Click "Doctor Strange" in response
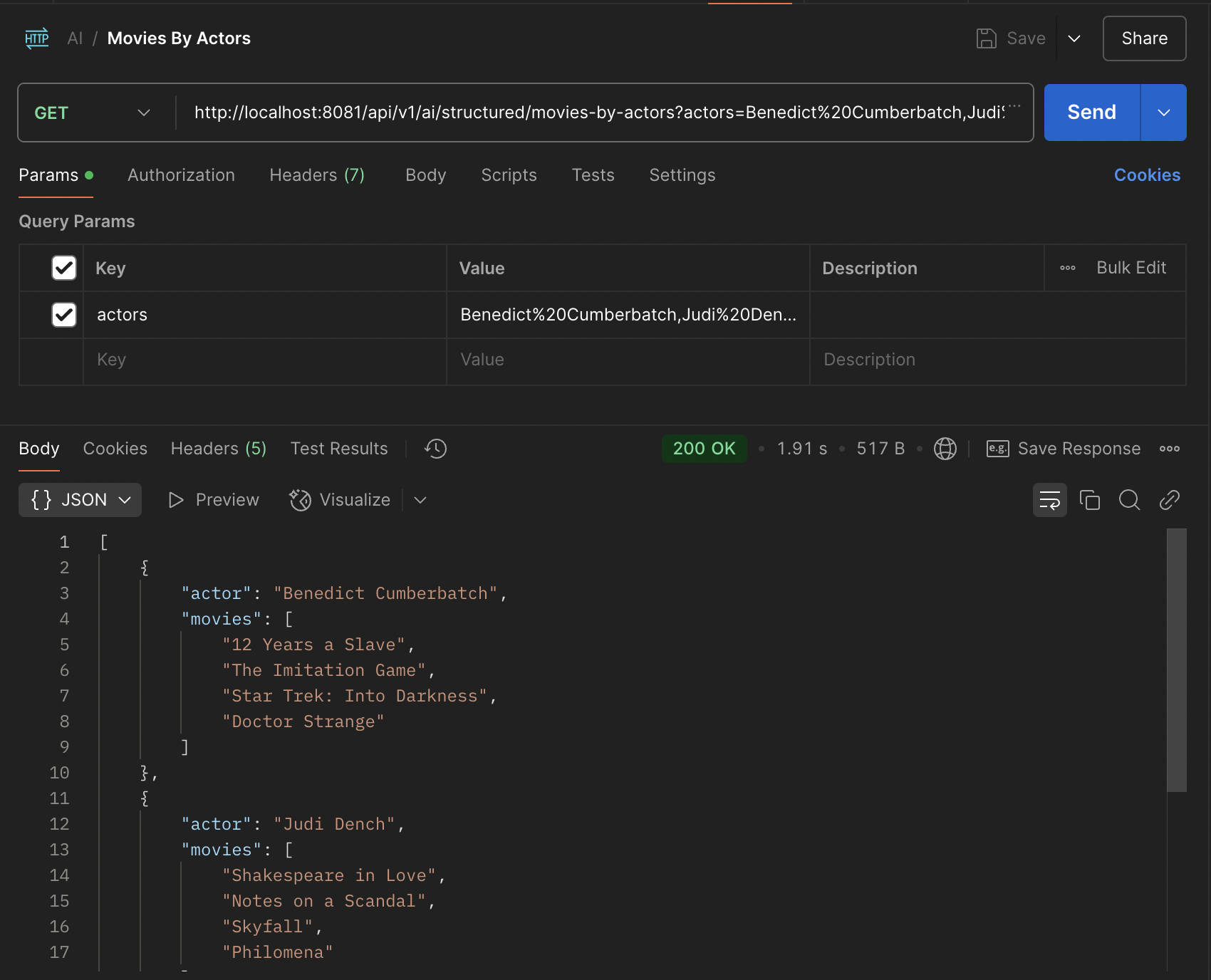Viewport: 1211px width, 980px height. 303,721
